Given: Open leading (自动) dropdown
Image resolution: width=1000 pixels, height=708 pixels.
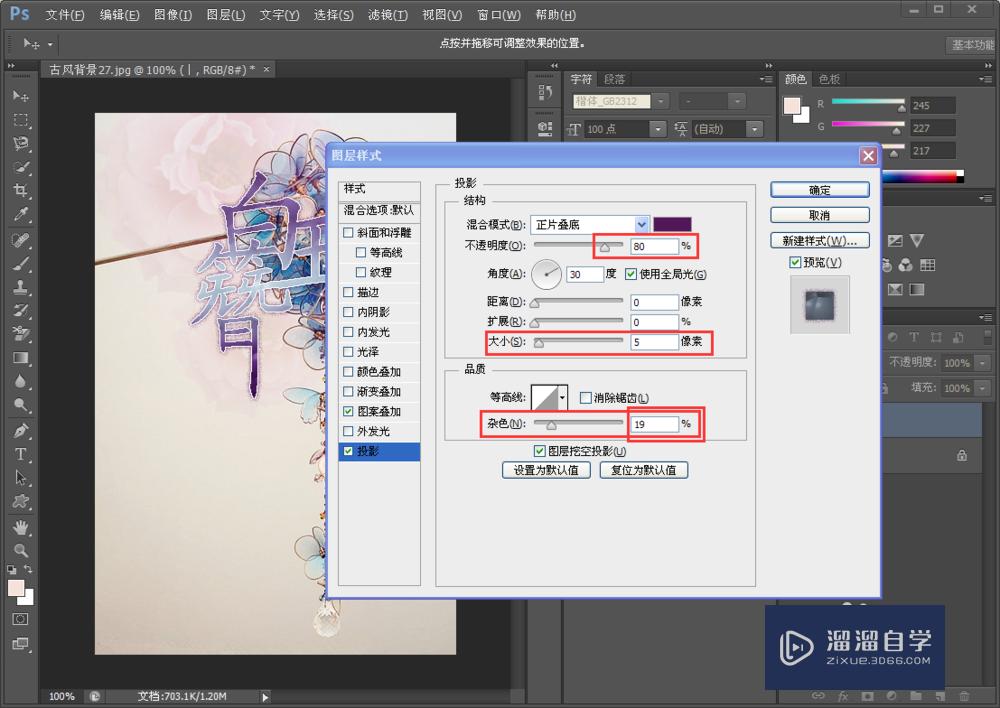Looking at the screenshot, I should pyautogui.click(x=755, y=129).
